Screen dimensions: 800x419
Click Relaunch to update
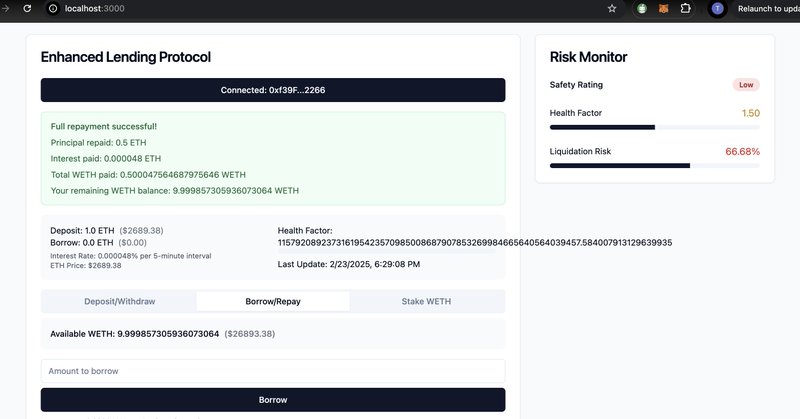[x=768, y=9]
